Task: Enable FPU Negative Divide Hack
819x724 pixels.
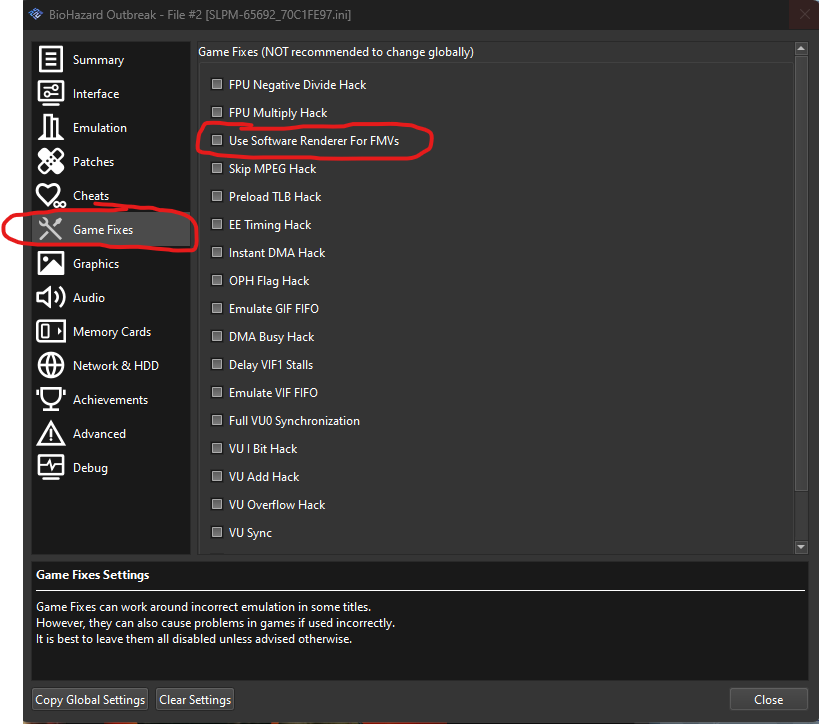Action: pos(217,84)
